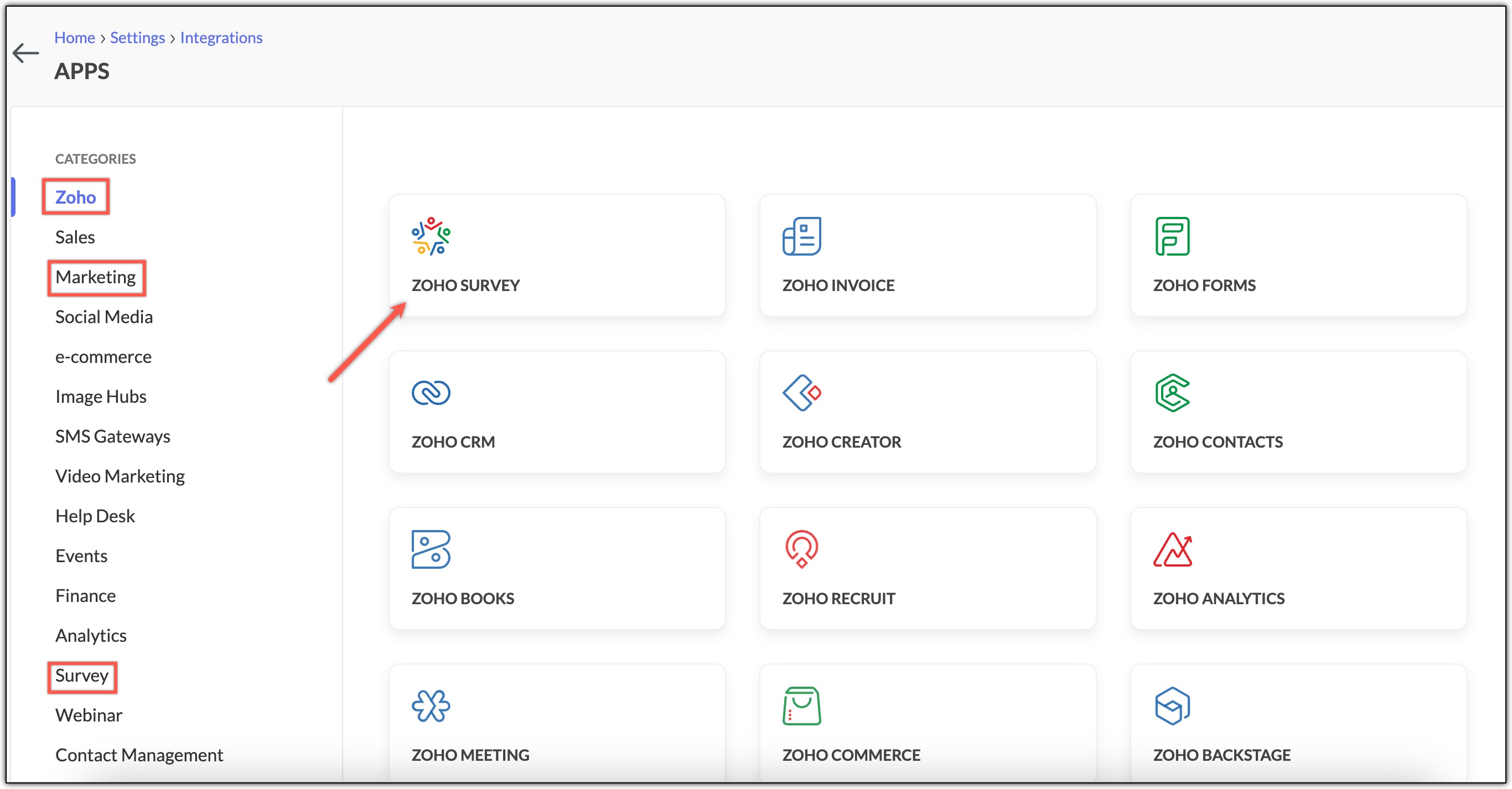Click the ZOHO INVOICE label

tap(838, 285)
